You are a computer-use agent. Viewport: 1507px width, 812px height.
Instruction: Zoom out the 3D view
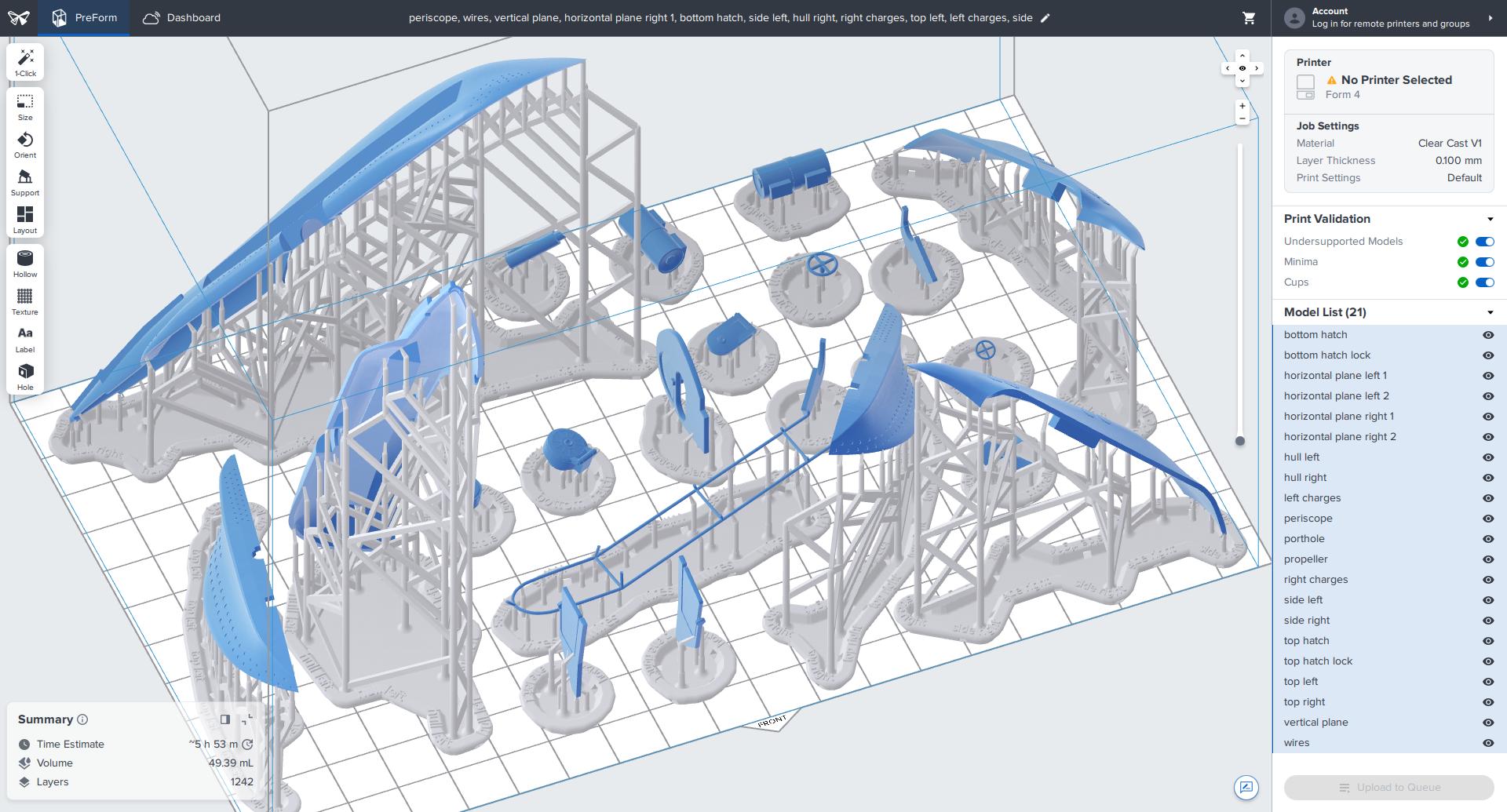coord(1242,118)
